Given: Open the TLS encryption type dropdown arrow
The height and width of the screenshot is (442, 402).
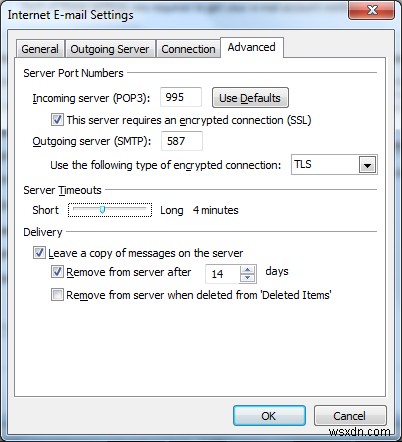Looking at the screenshot, I should pyautogui.click(x=367, y=165).
